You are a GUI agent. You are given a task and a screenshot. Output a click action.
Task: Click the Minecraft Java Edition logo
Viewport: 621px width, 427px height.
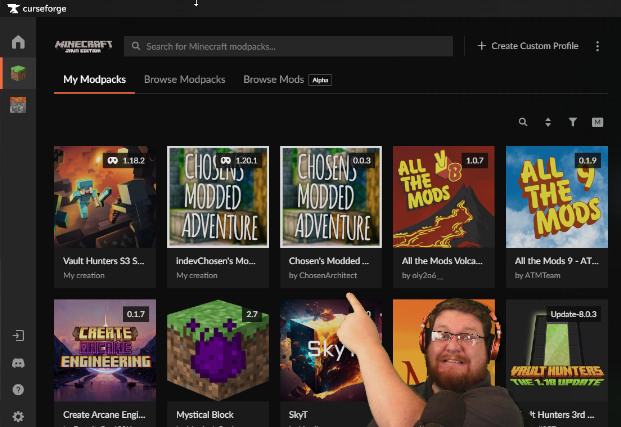(83, 46)
